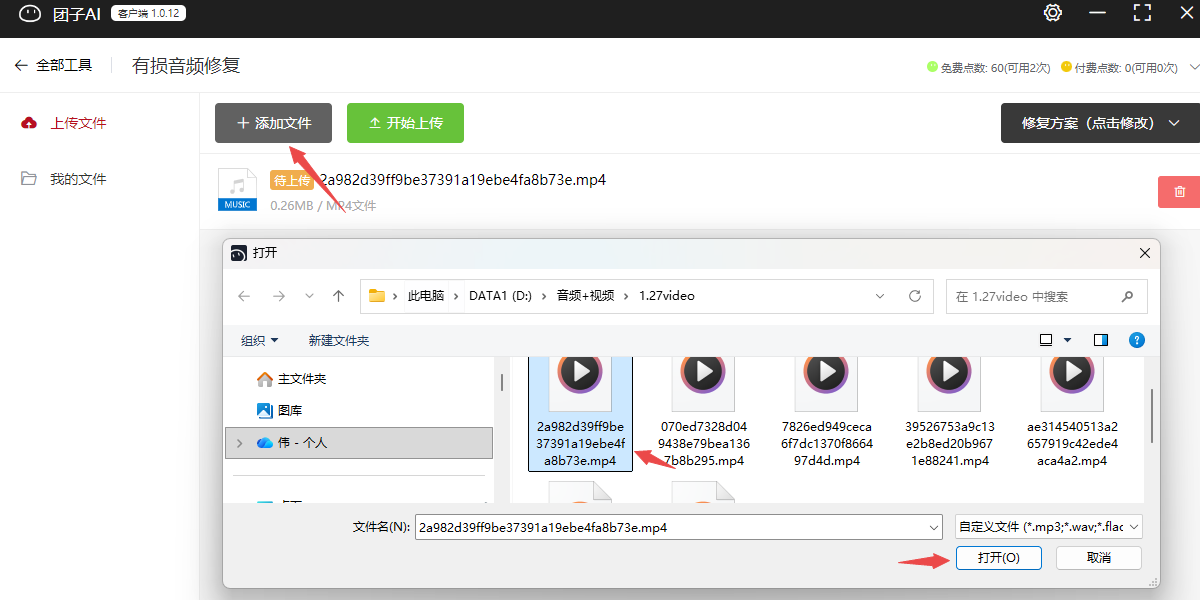1200x600 pixels.
Task: Click the 团子AI logo icon
Action: coord(31,14)
